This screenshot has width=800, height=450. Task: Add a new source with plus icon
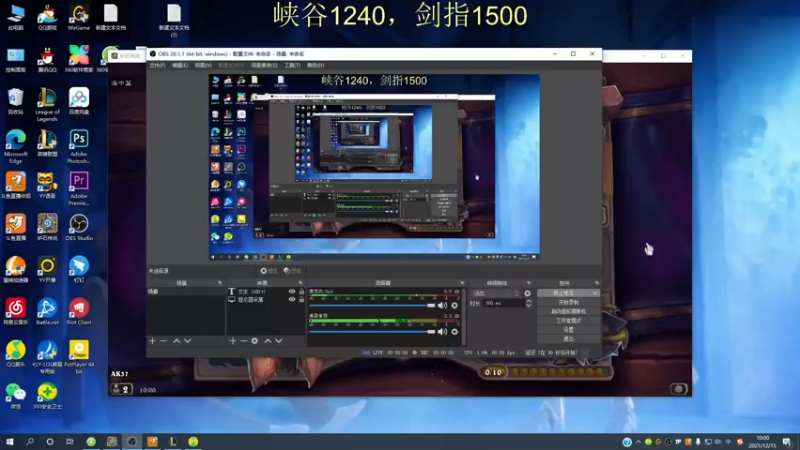(233, 341)
